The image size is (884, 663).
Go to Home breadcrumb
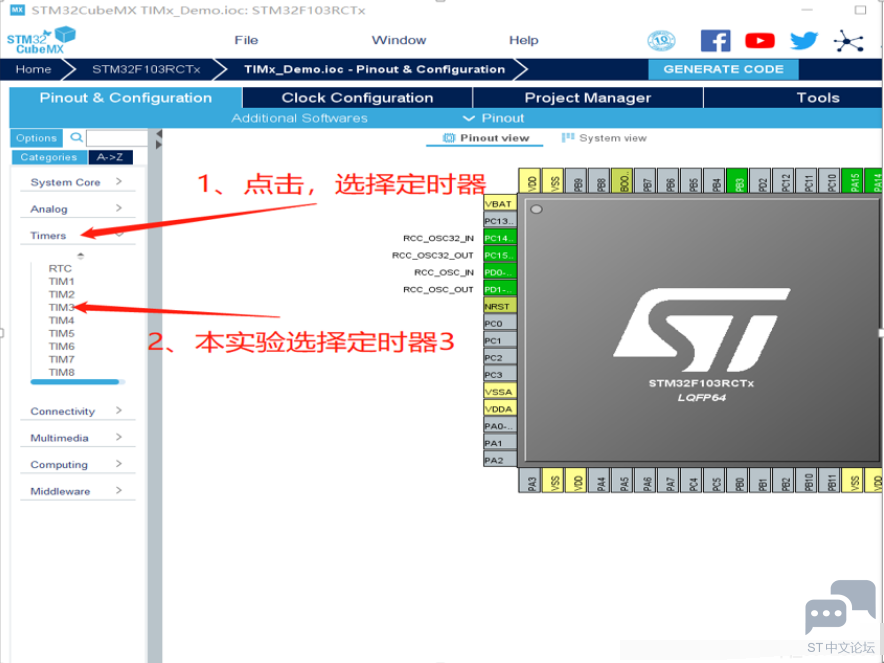point(33,69)
